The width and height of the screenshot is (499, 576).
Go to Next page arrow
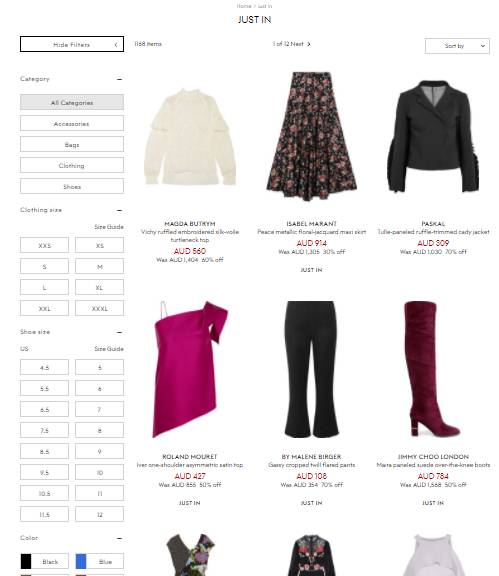coord(308,44)
